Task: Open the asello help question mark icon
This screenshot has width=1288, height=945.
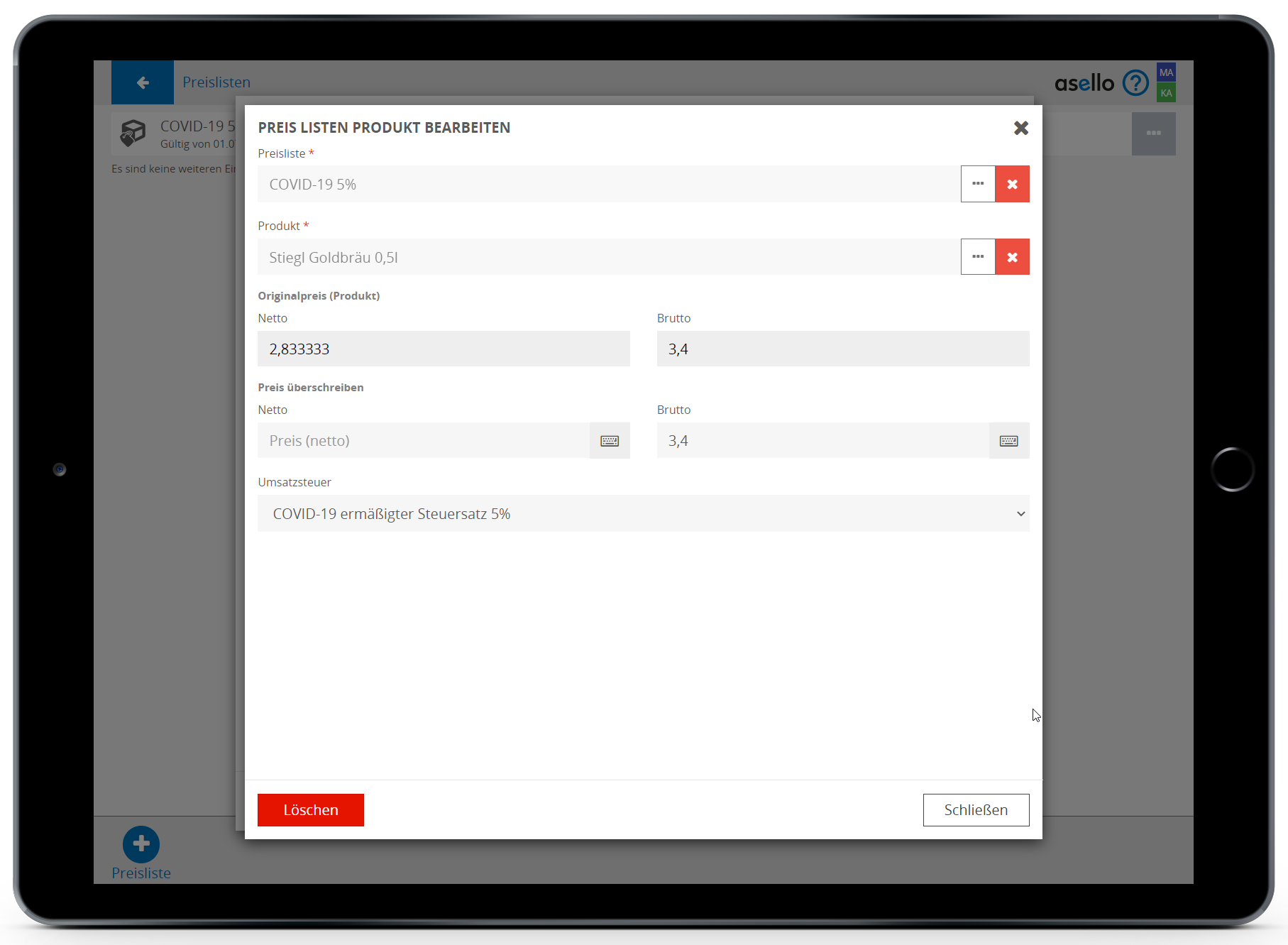Action: point(1135,83)
